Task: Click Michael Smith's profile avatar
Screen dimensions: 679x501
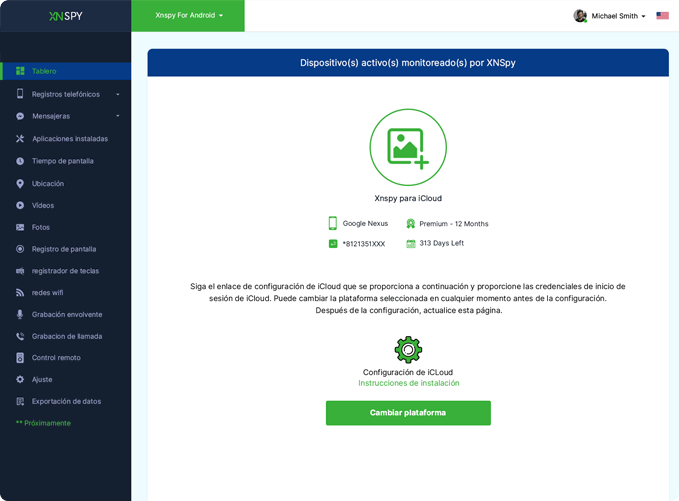Action: point(580,16)
